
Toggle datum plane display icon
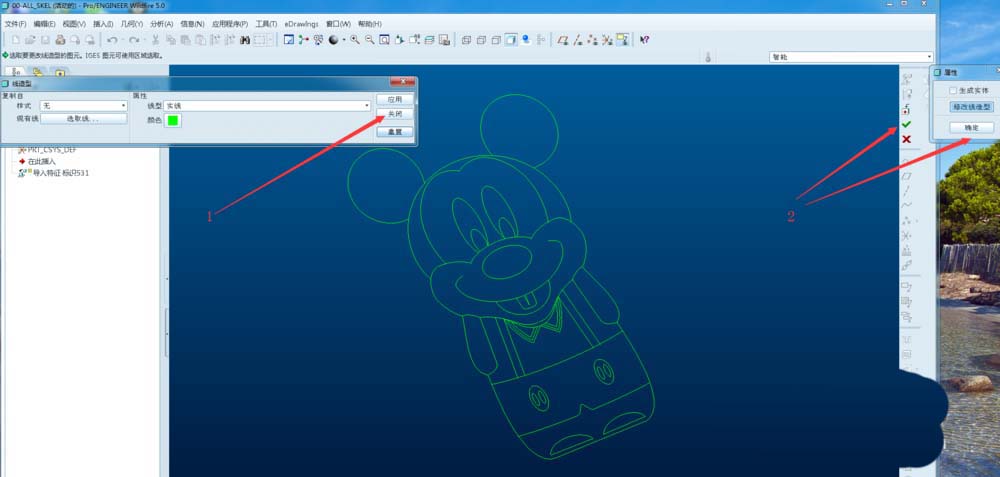click(562, 40)
